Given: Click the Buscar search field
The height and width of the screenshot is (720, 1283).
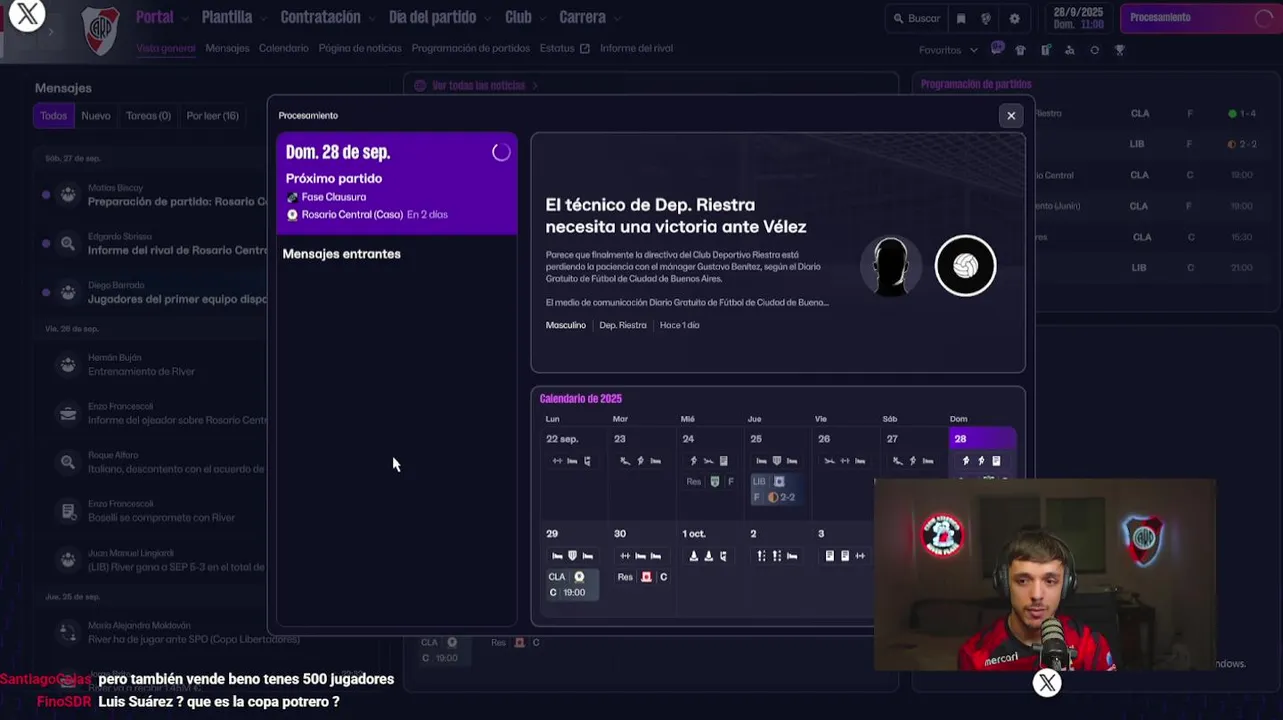Looking at the screenshot, I should click(915, 18).
